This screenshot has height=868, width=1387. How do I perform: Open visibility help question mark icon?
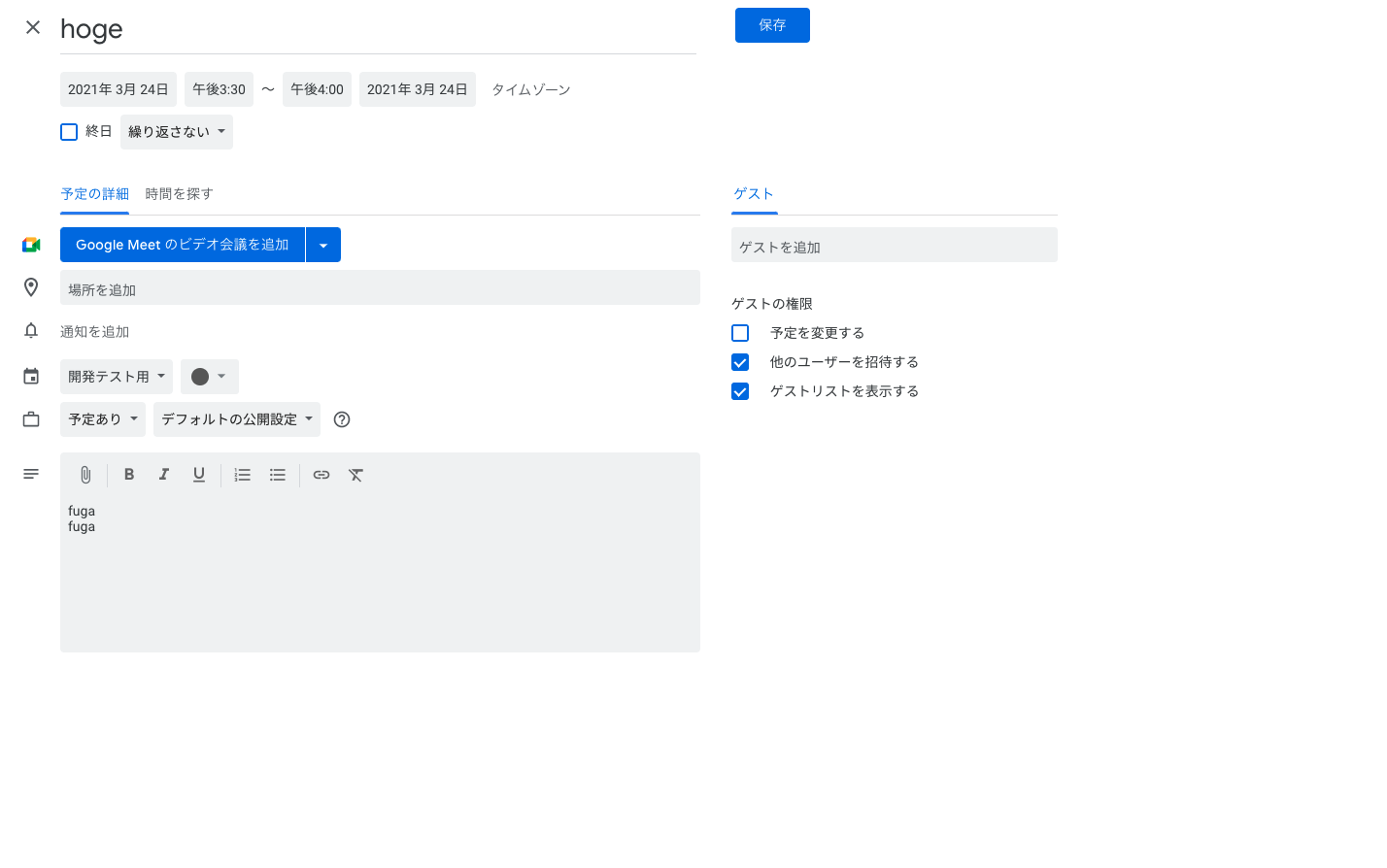pyautogui.click(x=342, y=419)
